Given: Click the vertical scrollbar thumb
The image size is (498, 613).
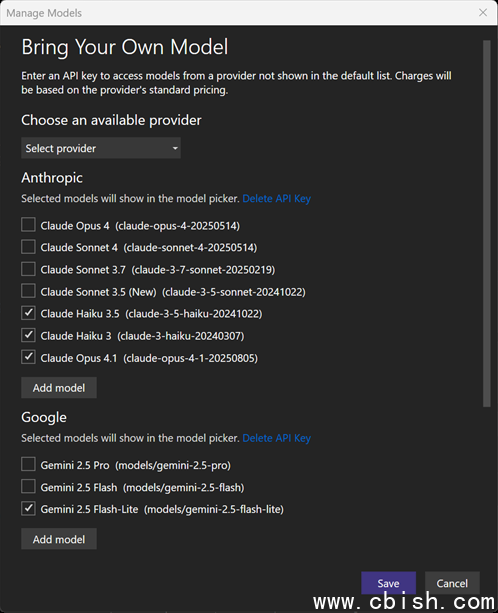Looking at the screenshot, I should pyautogui.click(x=486, y=224).
